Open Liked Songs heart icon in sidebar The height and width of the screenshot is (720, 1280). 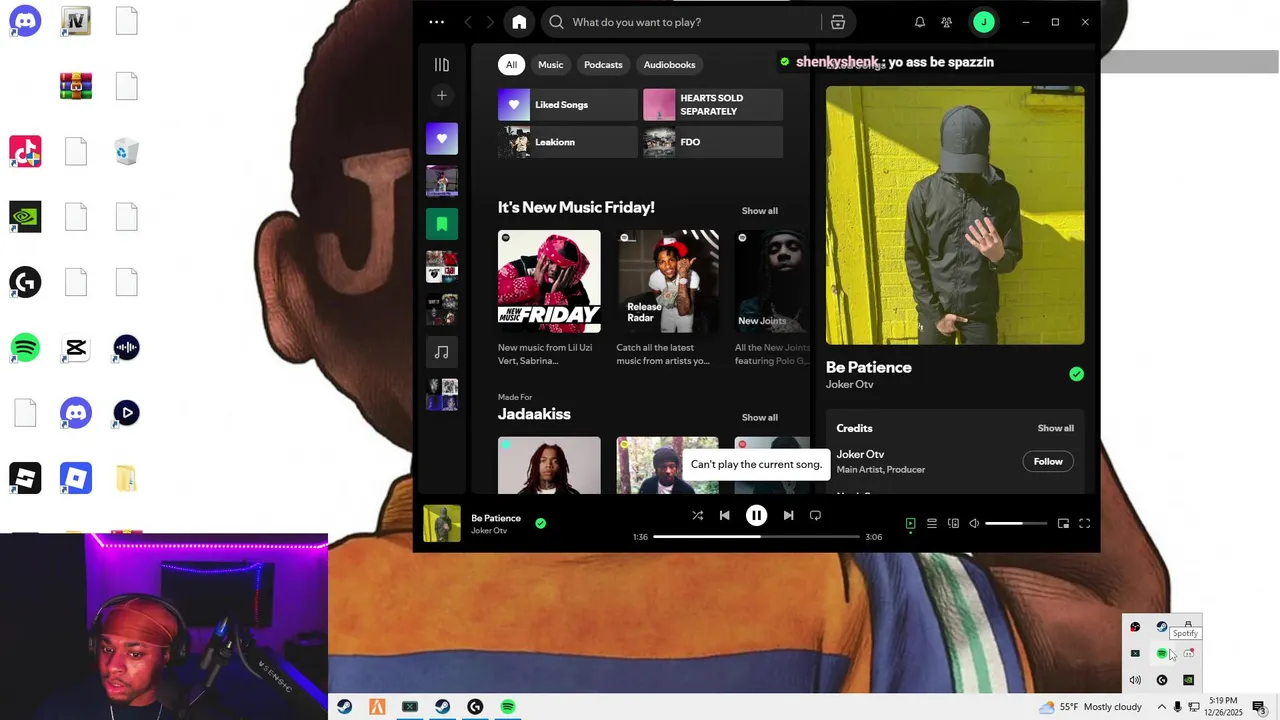coord(442,139)
